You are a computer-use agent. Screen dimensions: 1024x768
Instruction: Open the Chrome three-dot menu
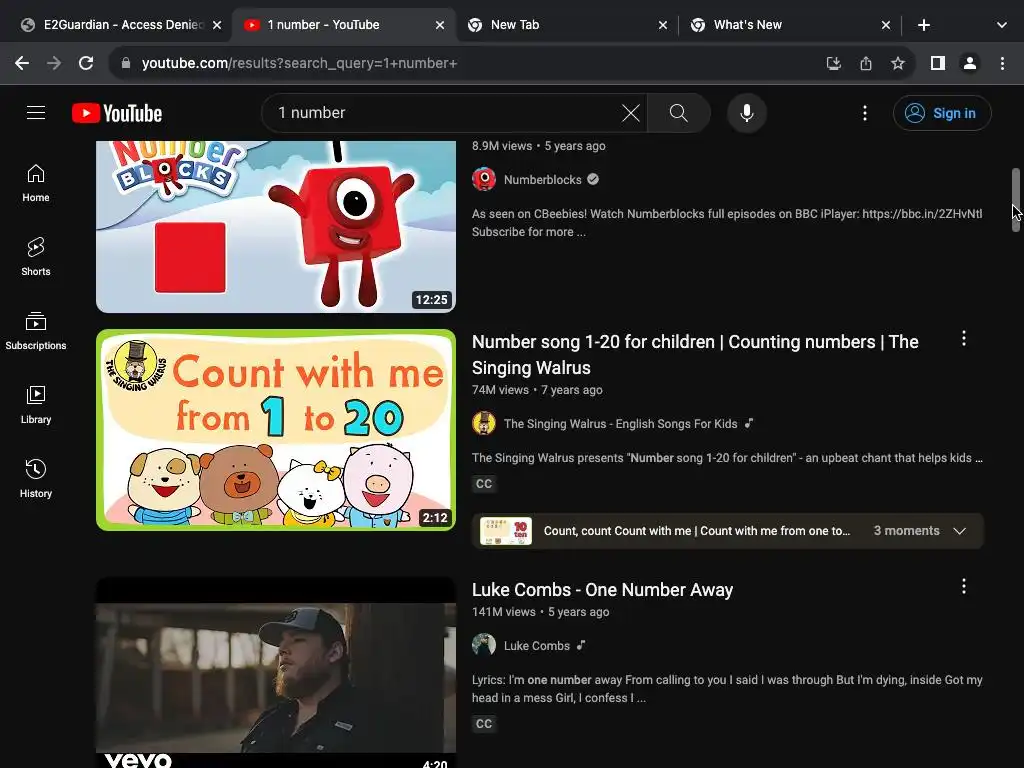(1002, 63)
